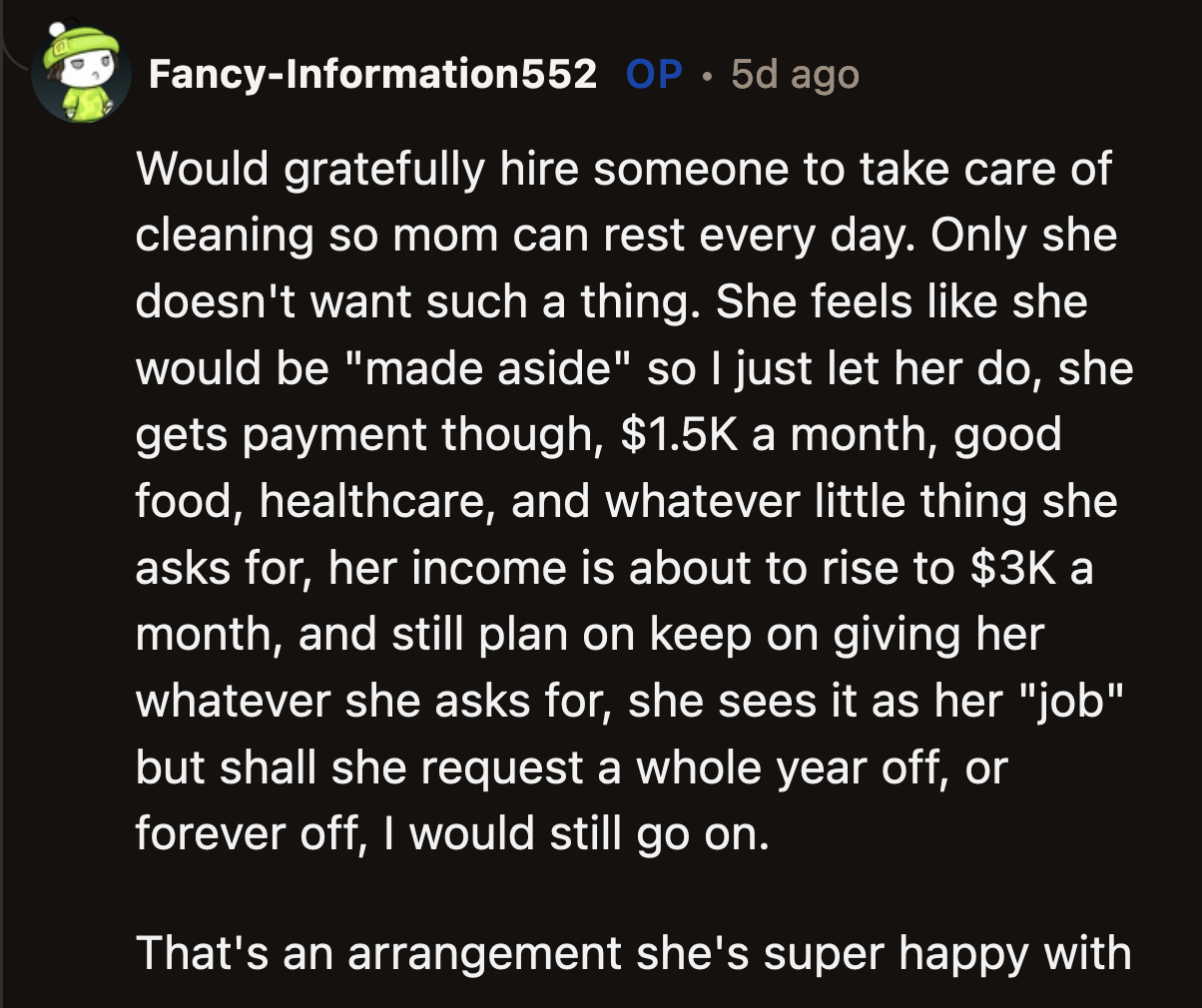
Task: Open Fancy-Information552's profile link
Action: click(x=374, y=72)
